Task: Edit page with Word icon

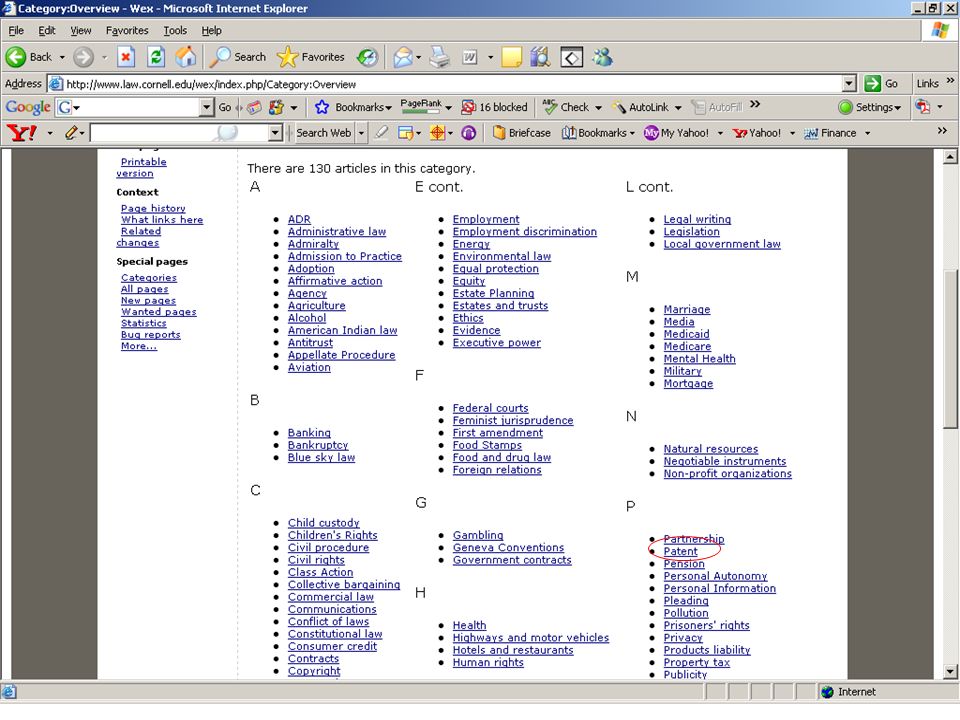Action: point(470,57)
